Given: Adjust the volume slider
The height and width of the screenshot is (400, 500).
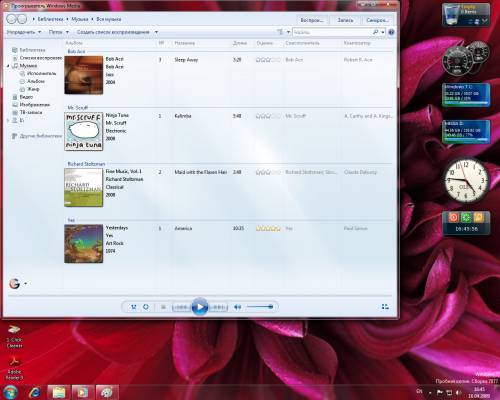Looking at the screenshot, I should [260, 307].
